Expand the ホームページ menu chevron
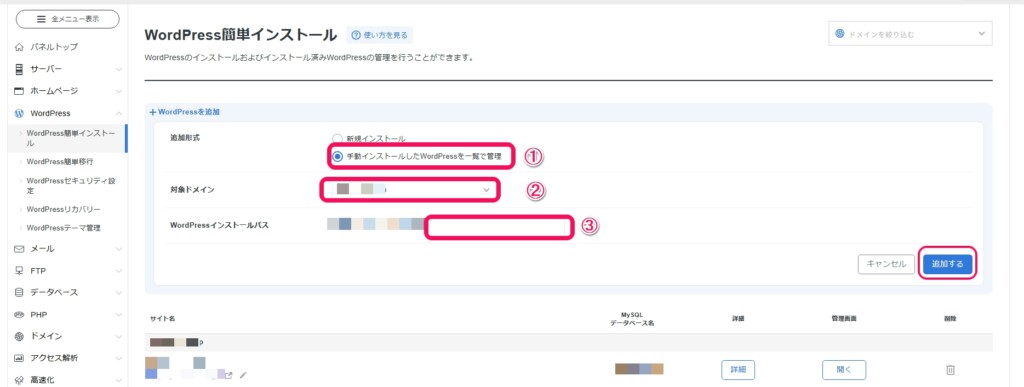This screenshot has width=1024, height=387. click(118, 91)
